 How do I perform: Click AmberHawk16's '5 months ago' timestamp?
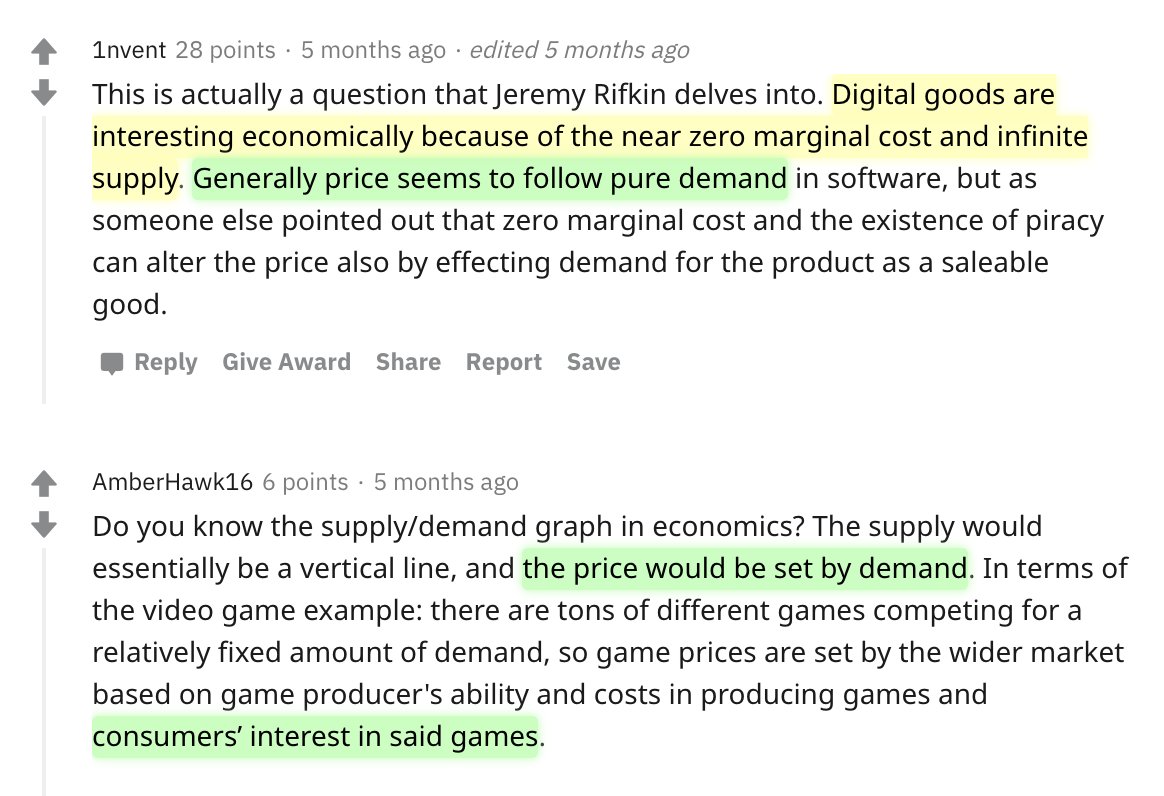[446, 482]
